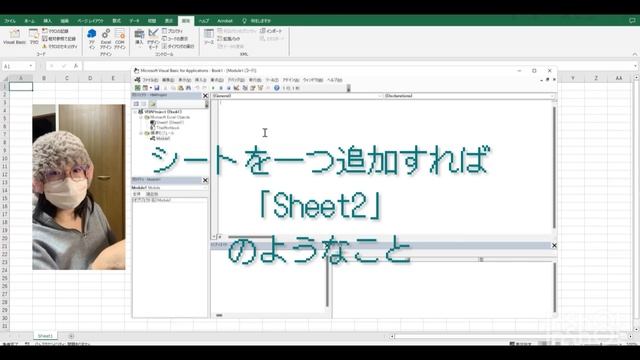Open VBA editor 編集 menu
Screen dimensions: 640x360
click(x=168, y=80)
